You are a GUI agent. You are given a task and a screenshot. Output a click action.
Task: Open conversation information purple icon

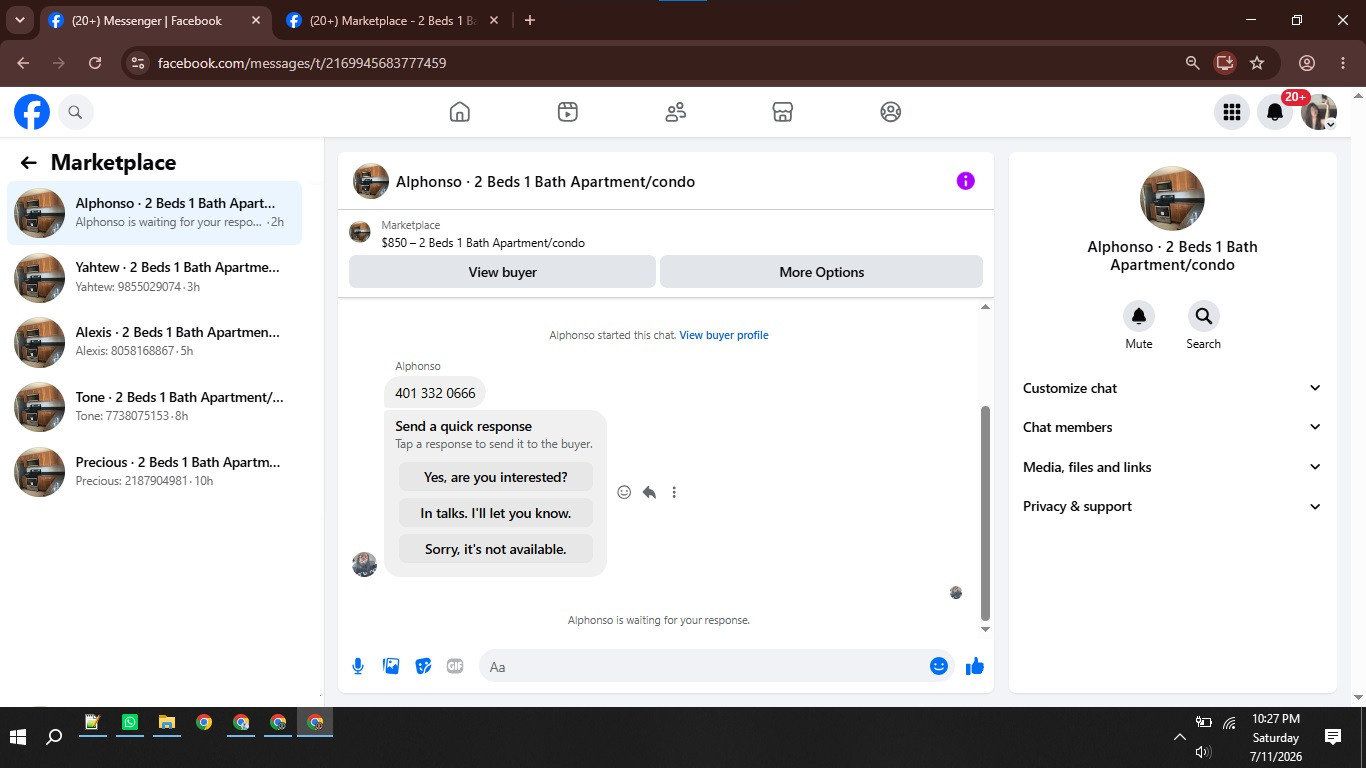tap(965, 181)
